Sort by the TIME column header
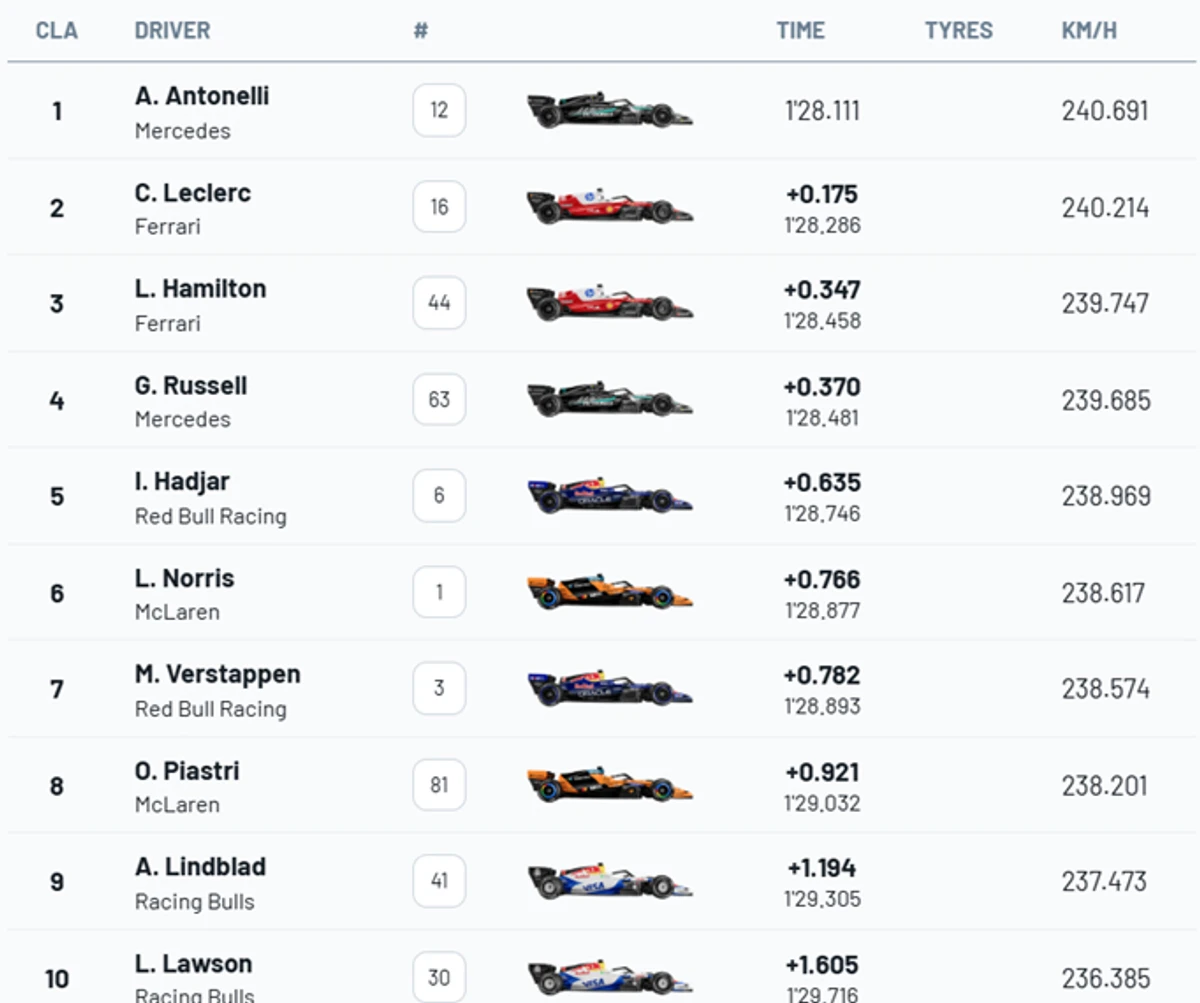The width and height of the screenshot is (1200, 1003). [801, 30]
